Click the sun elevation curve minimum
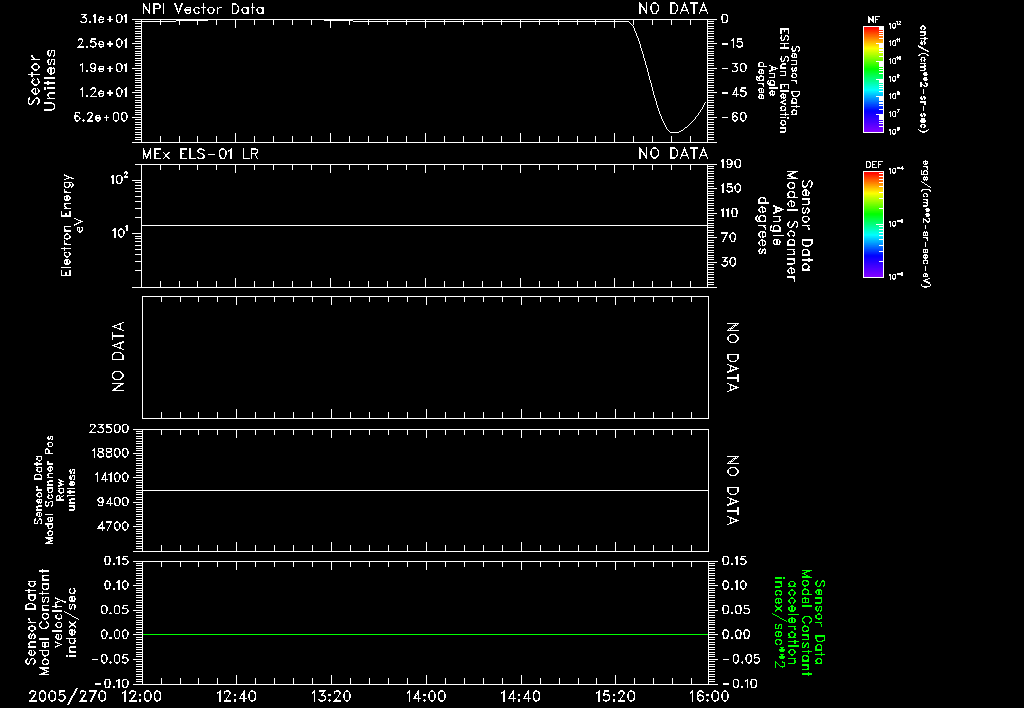The image size is (1024, 708). click(x=673, y=133)
